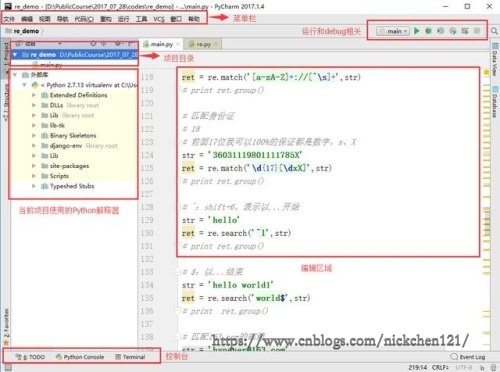Expand the DLLs library root node
The width and height of the screenshot is (500, 372).
coord(34,105)
